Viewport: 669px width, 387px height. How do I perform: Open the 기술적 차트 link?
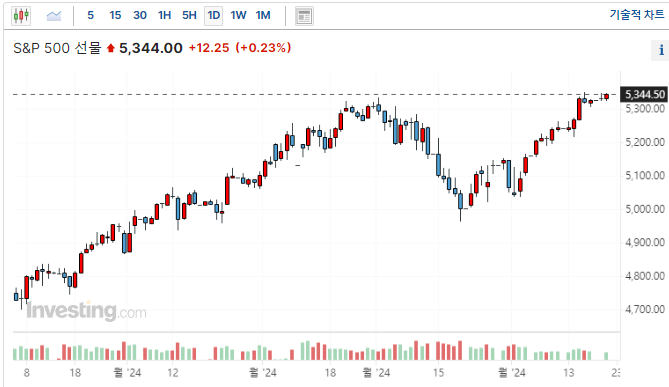tap(636, 15)
